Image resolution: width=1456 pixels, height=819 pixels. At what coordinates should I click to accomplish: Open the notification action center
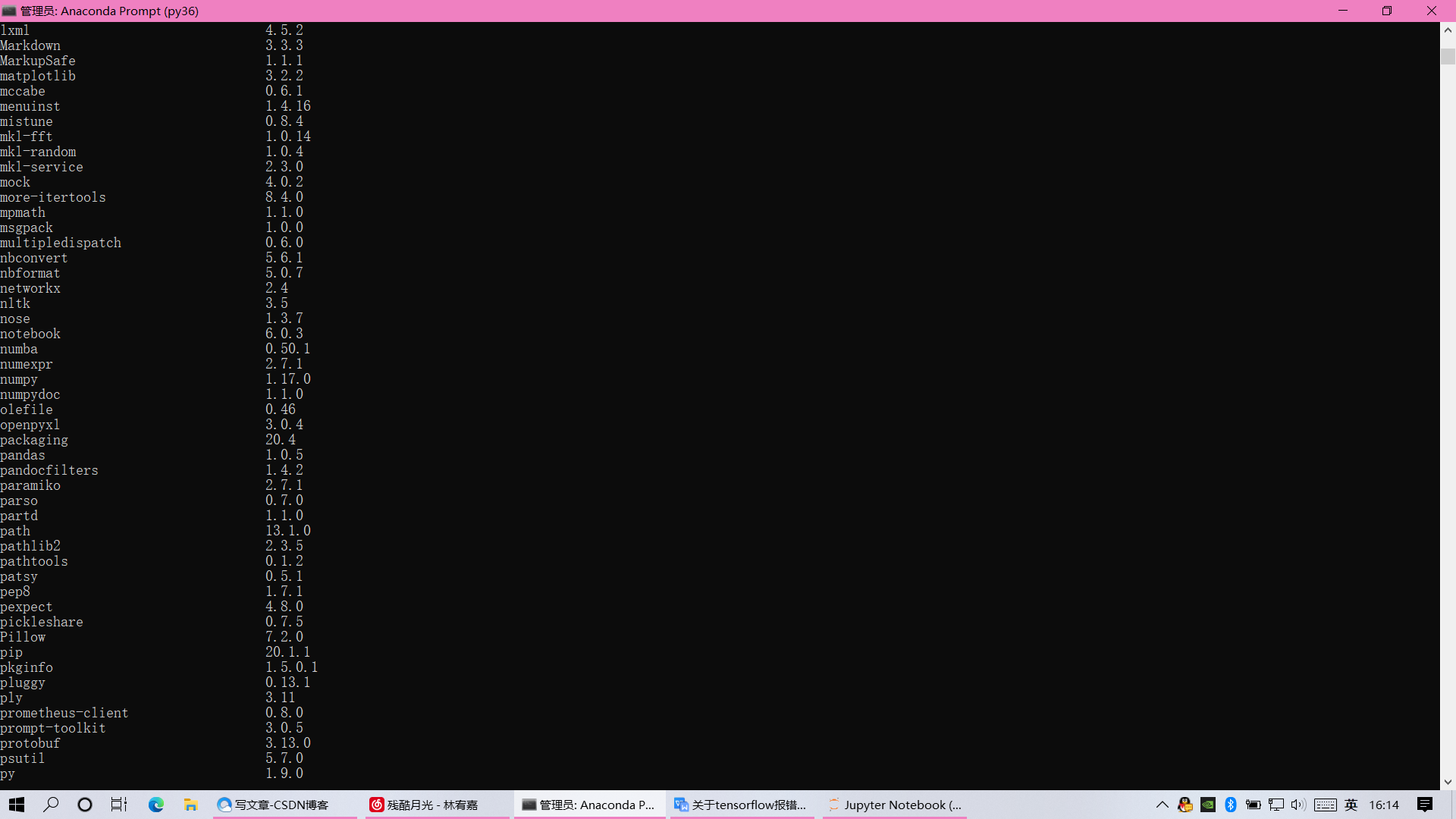click(1425, 805)
